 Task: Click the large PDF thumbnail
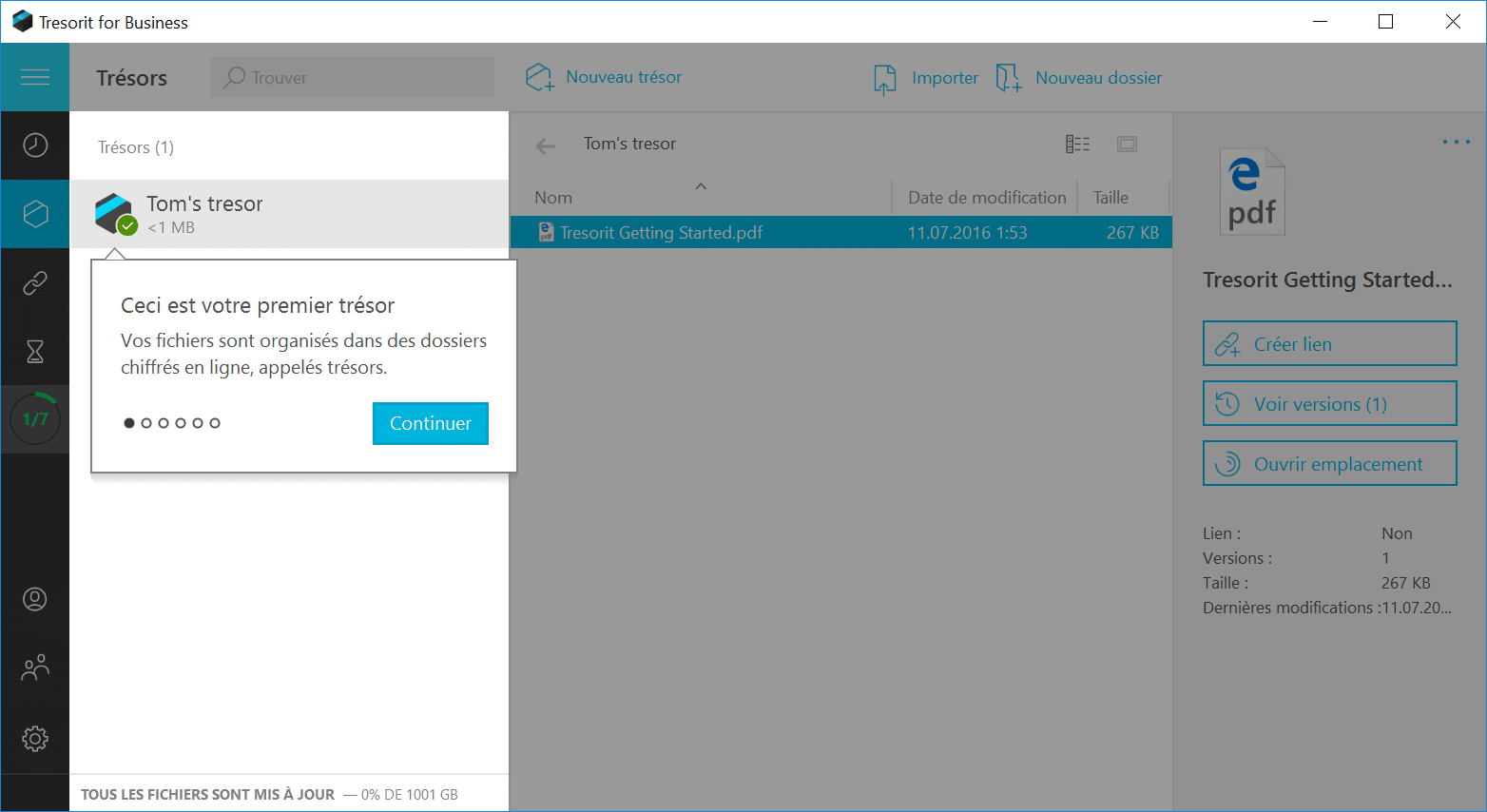[1252, 191]
